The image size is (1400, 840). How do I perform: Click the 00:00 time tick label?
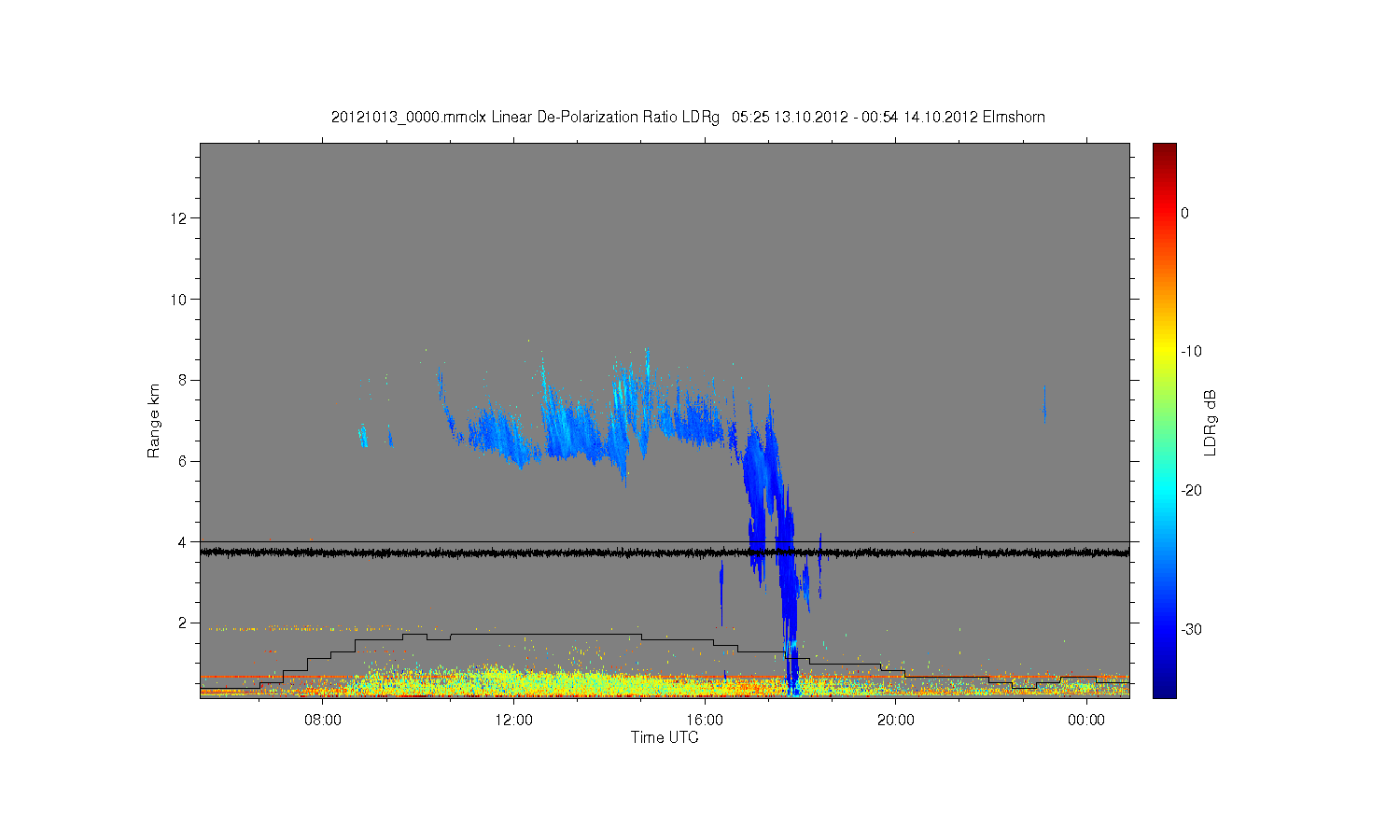click(x=1086, y=721)
